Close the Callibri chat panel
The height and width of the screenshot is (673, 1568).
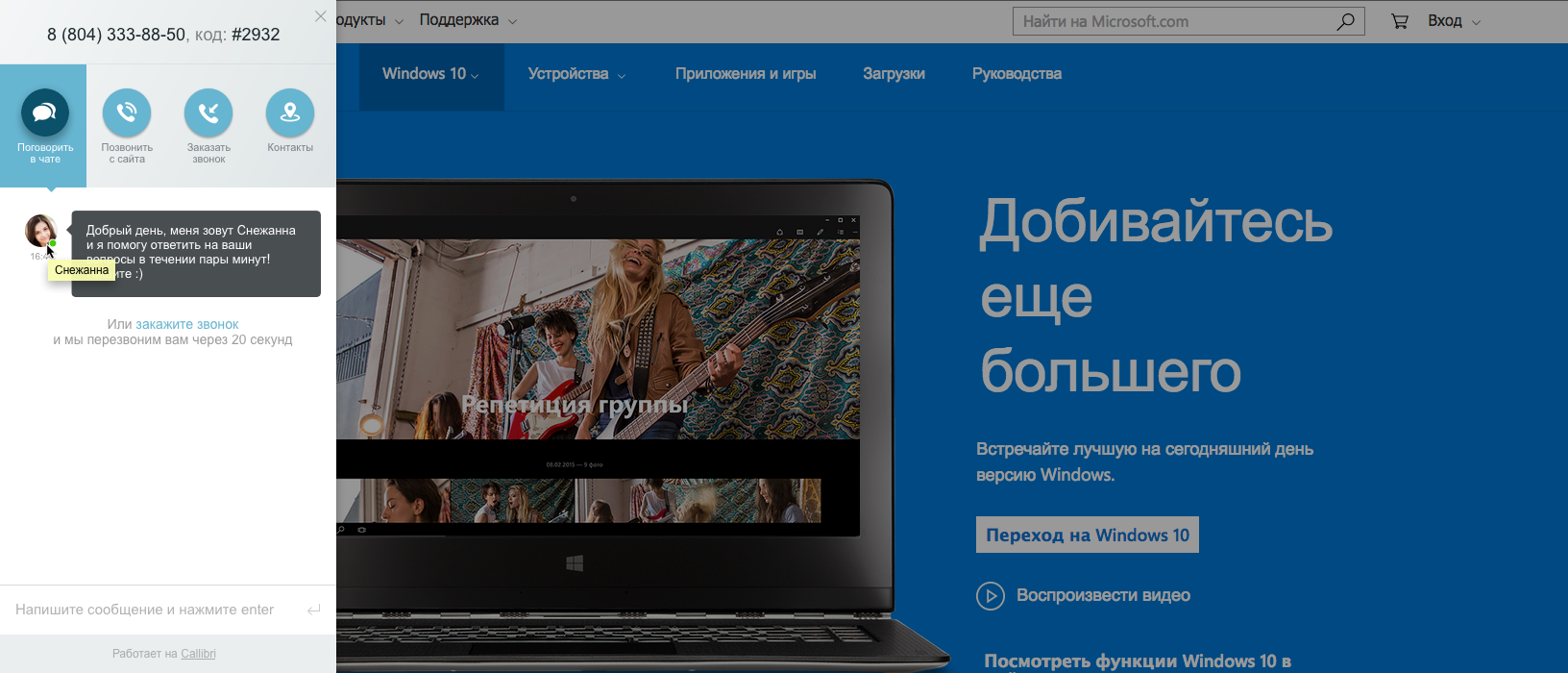(x=321, y=16)
